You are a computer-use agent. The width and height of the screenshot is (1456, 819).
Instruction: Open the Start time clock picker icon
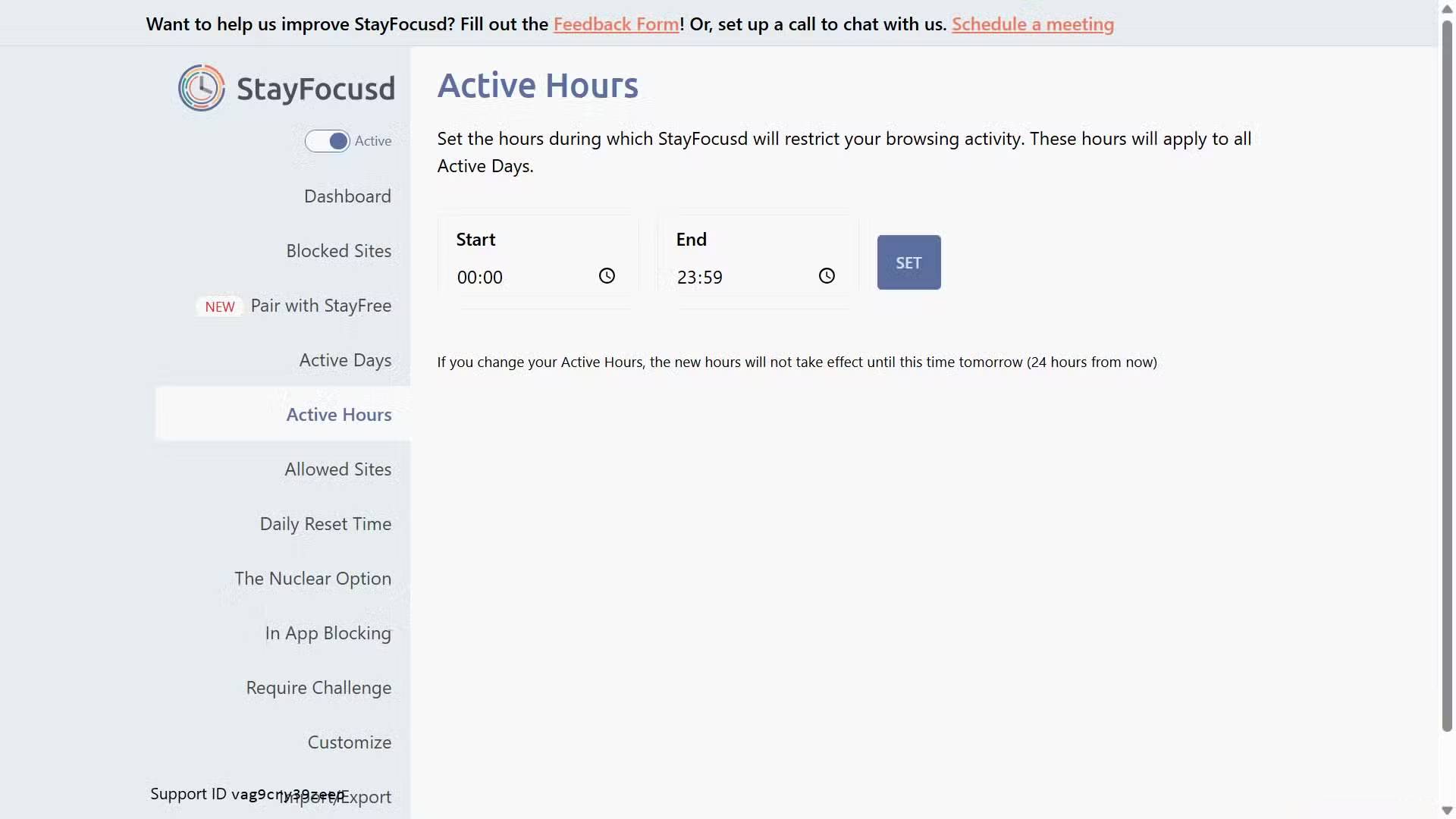coord(607,276)
